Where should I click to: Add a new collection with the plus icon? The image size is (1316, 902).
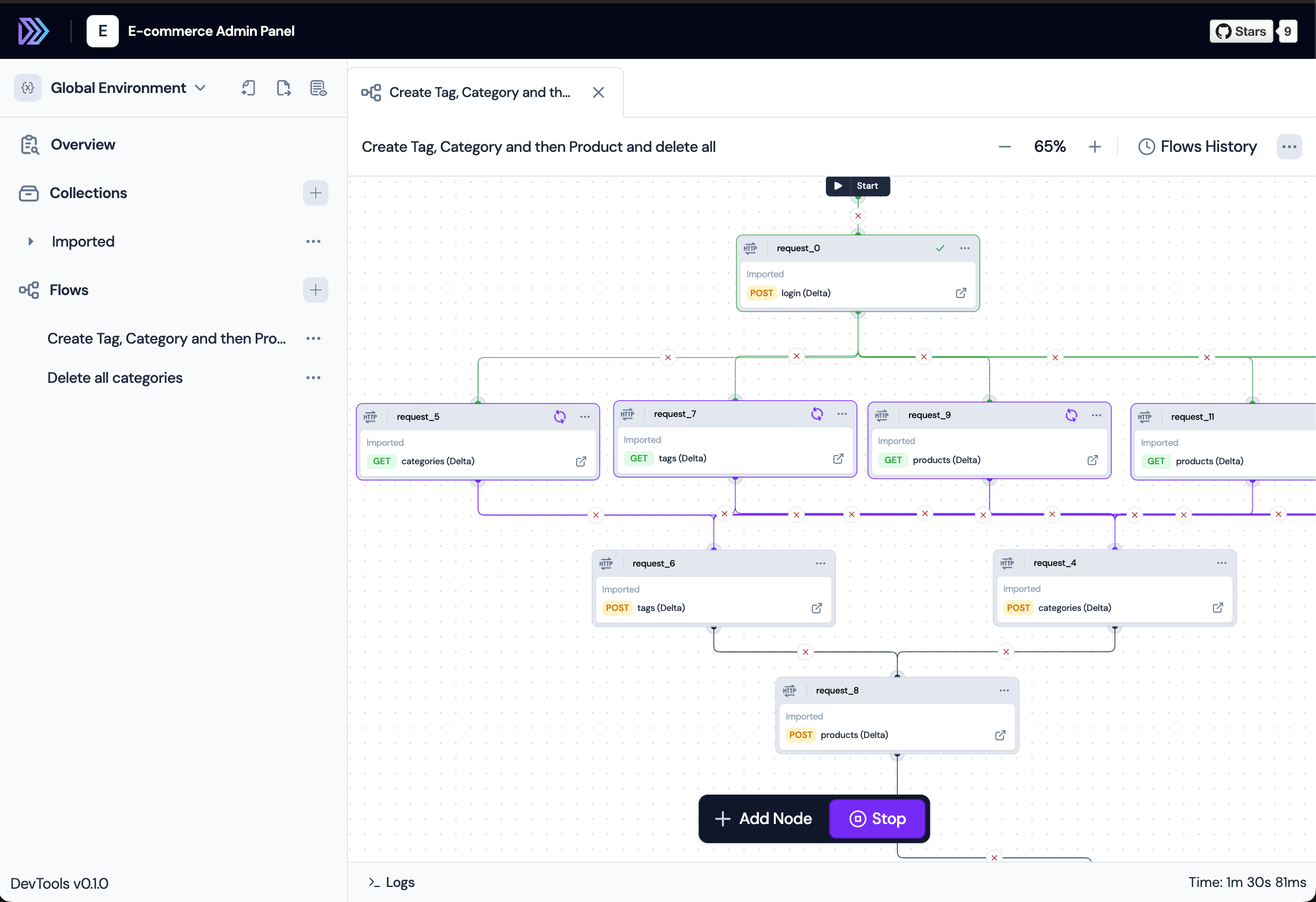click(315, 193)
